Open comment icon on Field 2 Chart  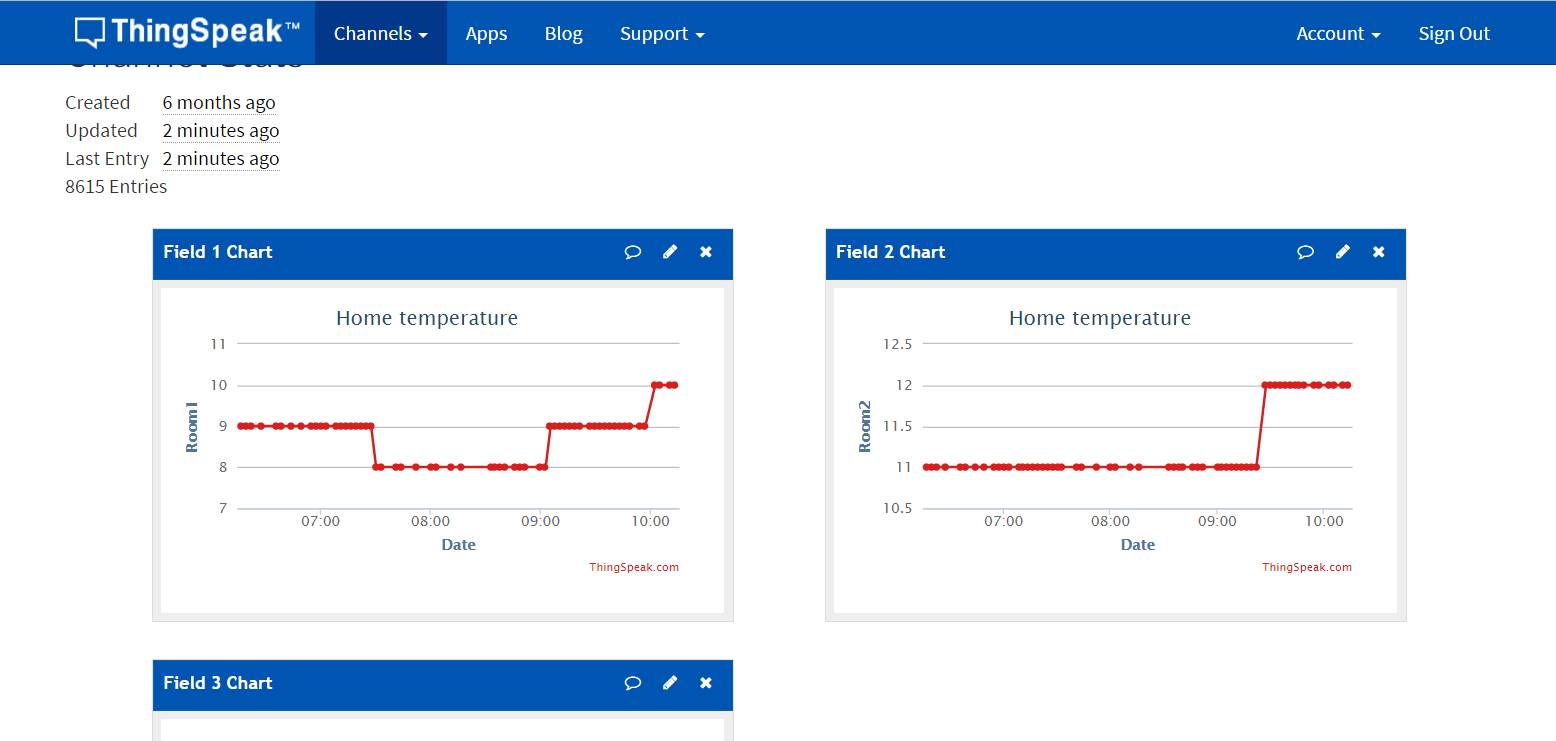pyautogui.click(x=1305, y=252)
